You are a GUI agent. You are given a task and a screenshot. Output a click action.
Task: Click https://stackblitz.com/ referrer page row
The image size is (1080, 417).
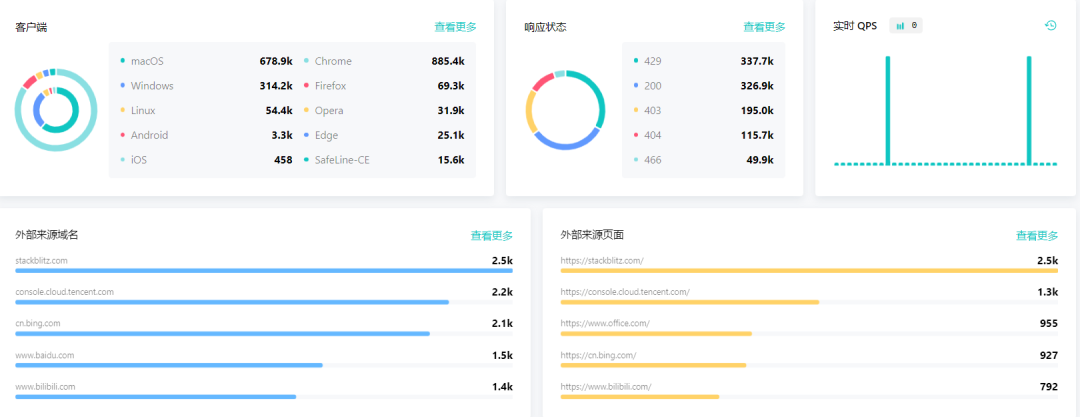[x=809, y=265]
